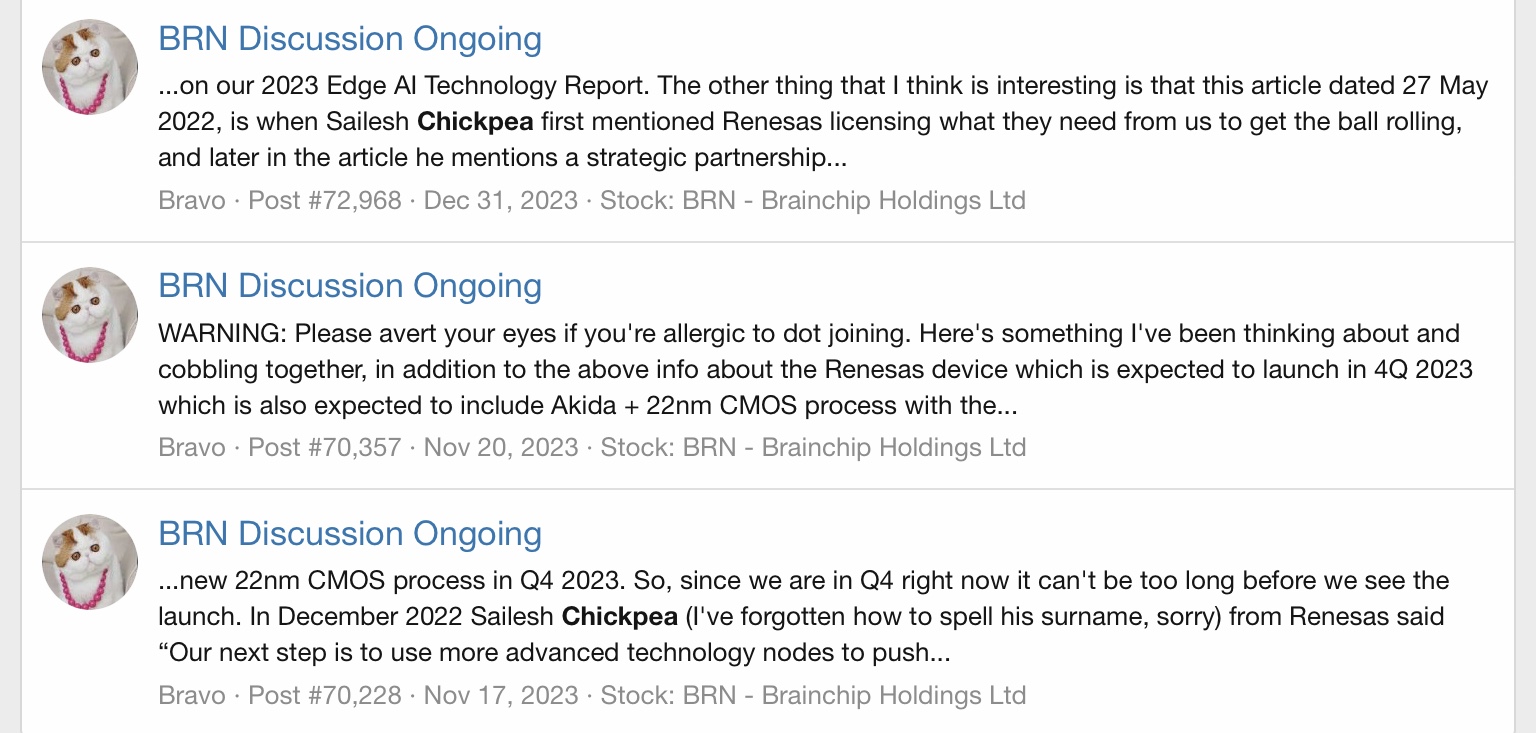Open Brainchip Holdings stock link on post #72,968
1536x733 pixels.
[x=854, y=200]
